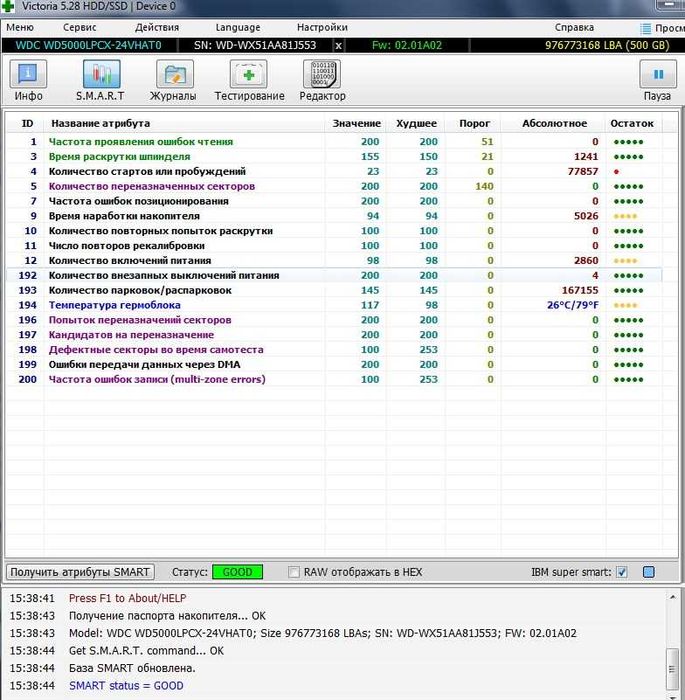Screen dimensions: 685x700
Task: Open the Действия menu
Action: [x=157, y=28]
